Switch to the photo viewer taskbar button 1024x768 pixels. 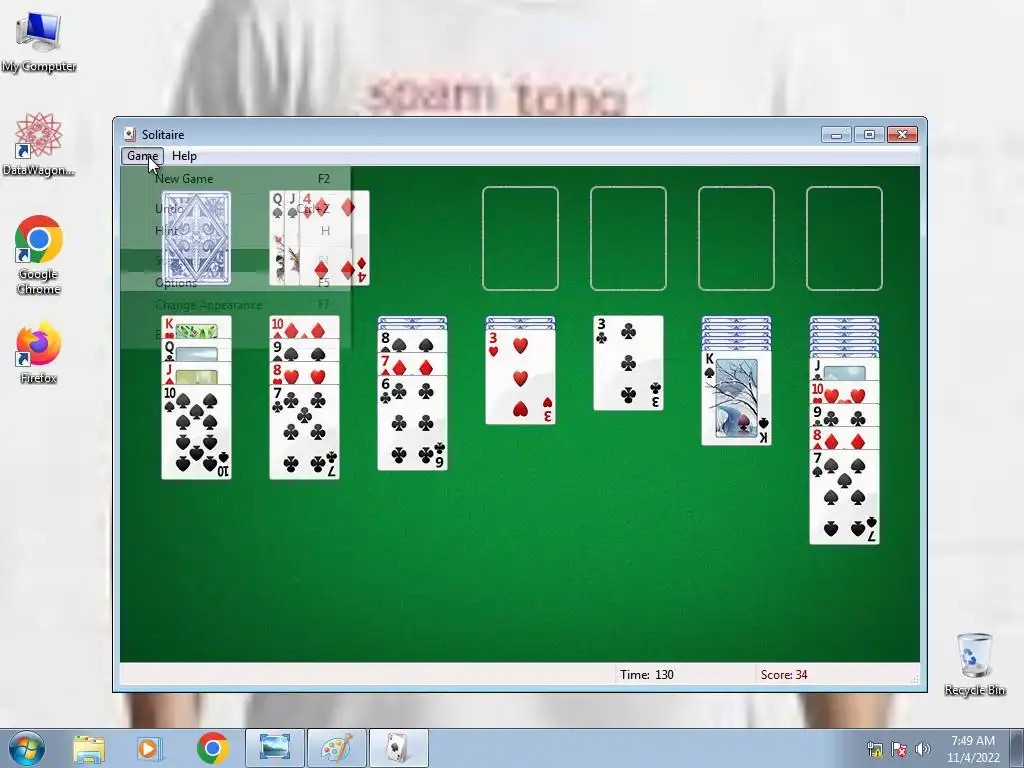click(x=275, y=748)
